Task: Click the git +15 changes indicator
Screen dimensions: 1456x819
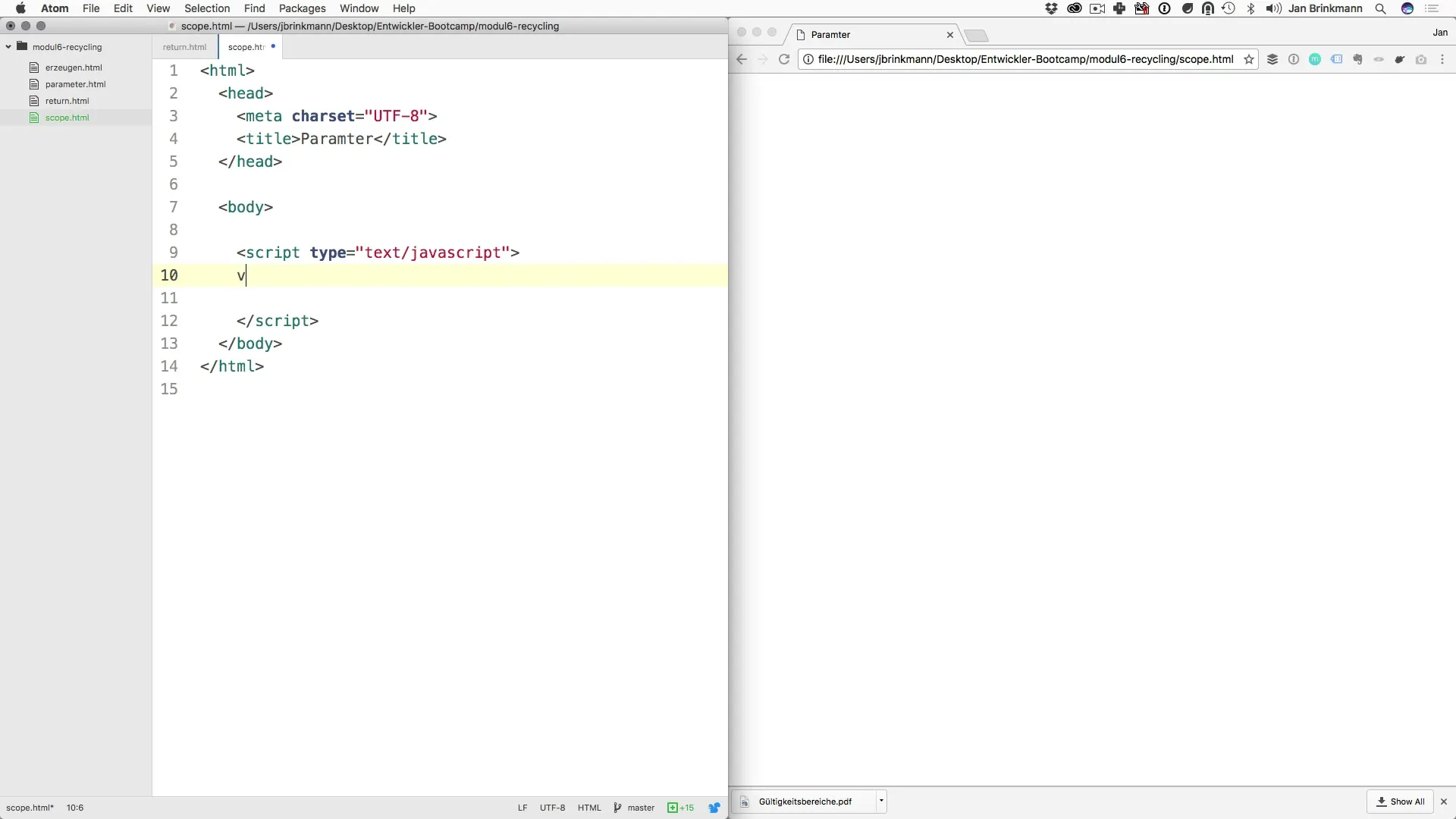Action: pos(681,808)
